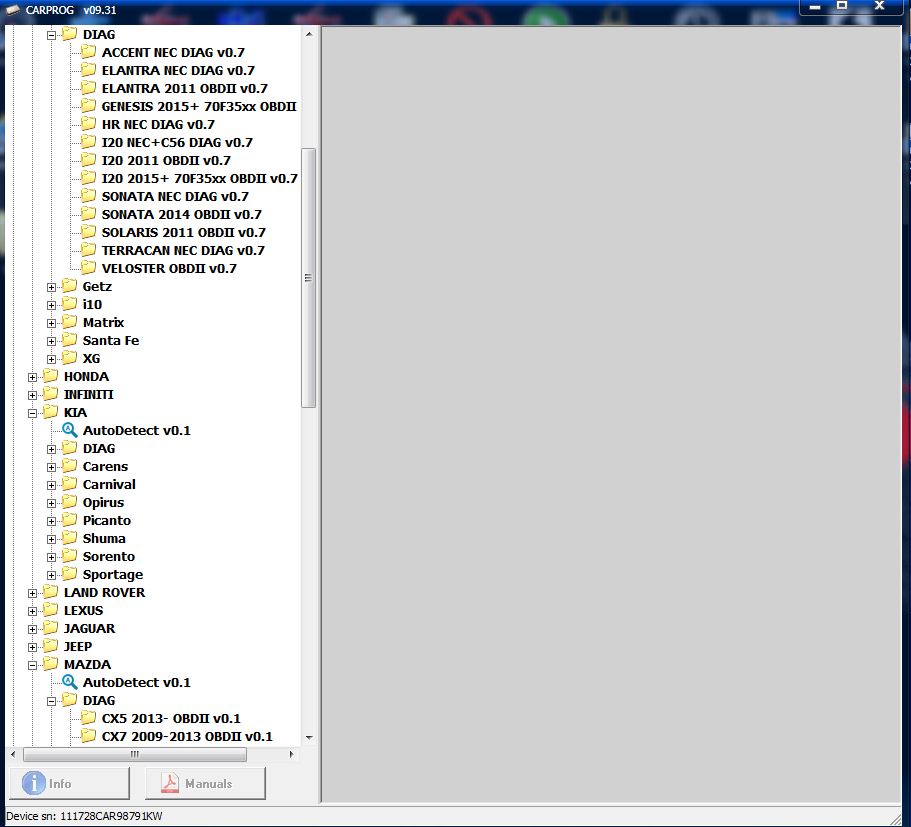
Task: Click folder icon of I20 2011 OBDII v0.7
Action: (x=88, y=160)
